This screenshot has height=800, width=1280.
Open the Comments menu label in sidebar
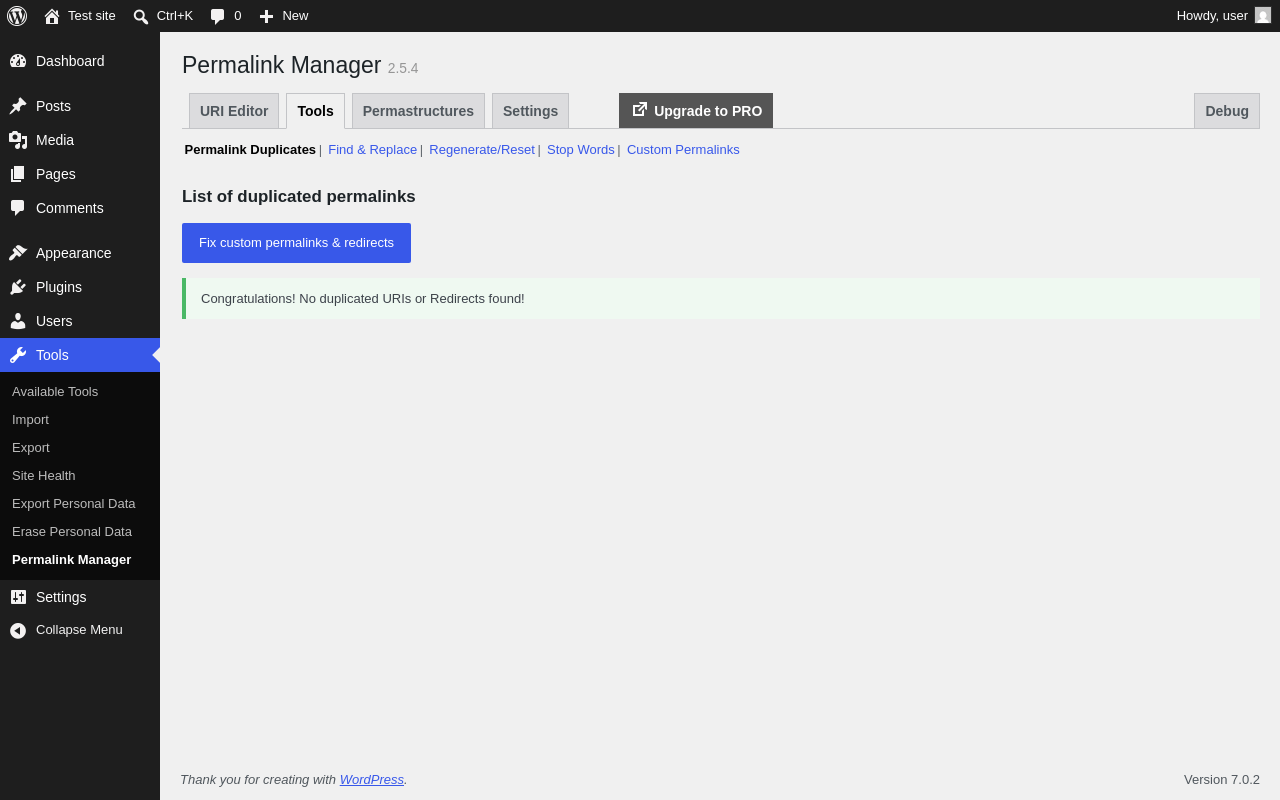coord(70,208)
